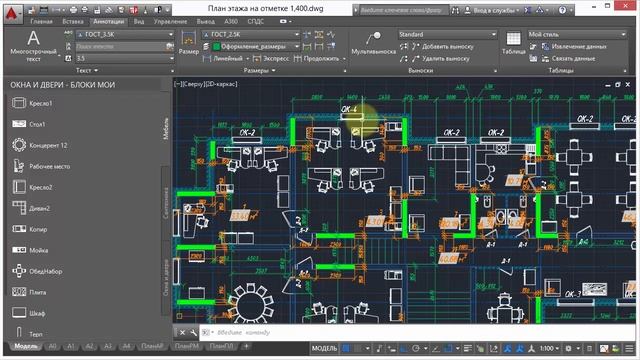
Task: Expand the Текст panel
Action: click(x=87, y=70)
